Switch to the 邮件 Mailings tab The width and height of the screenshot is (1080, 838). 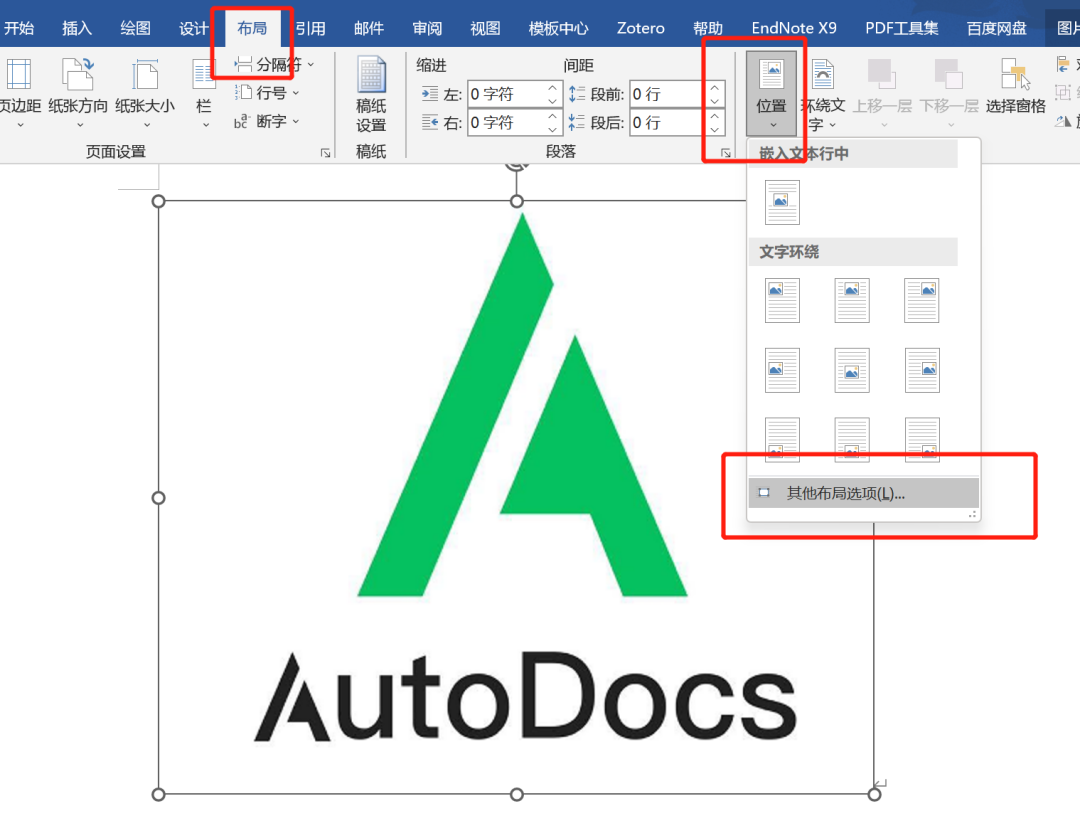coord(368,28)
